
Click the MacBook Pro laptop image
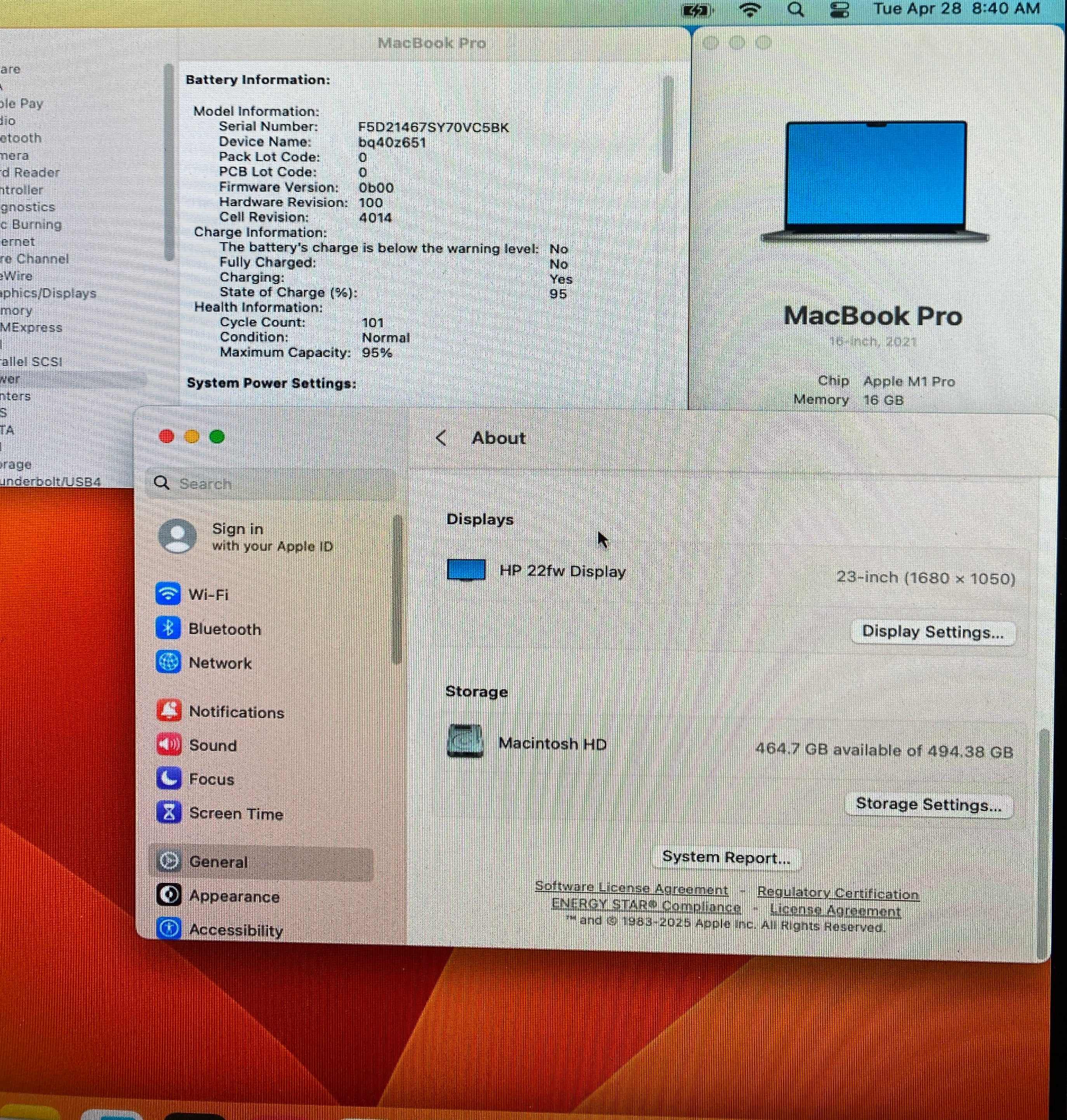875,182
